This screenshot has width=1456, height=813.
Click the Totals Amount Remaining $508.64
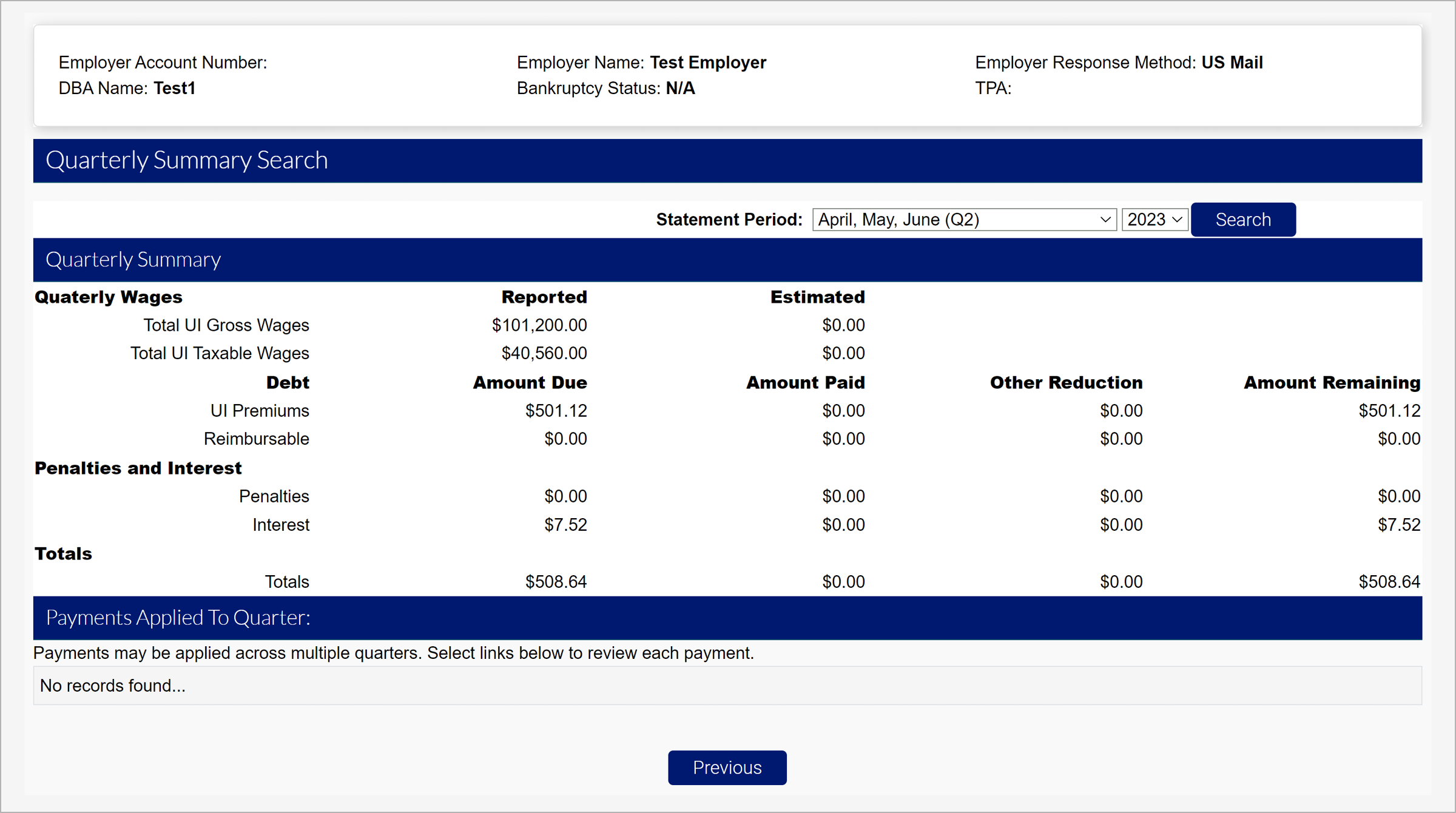pos(1389,582)
